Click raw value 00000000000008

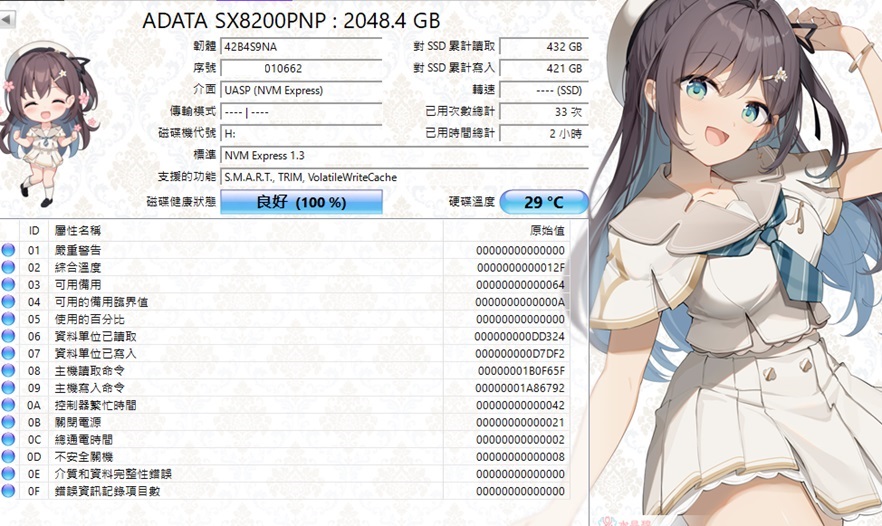pyautogui.click(x=520, y=457)
